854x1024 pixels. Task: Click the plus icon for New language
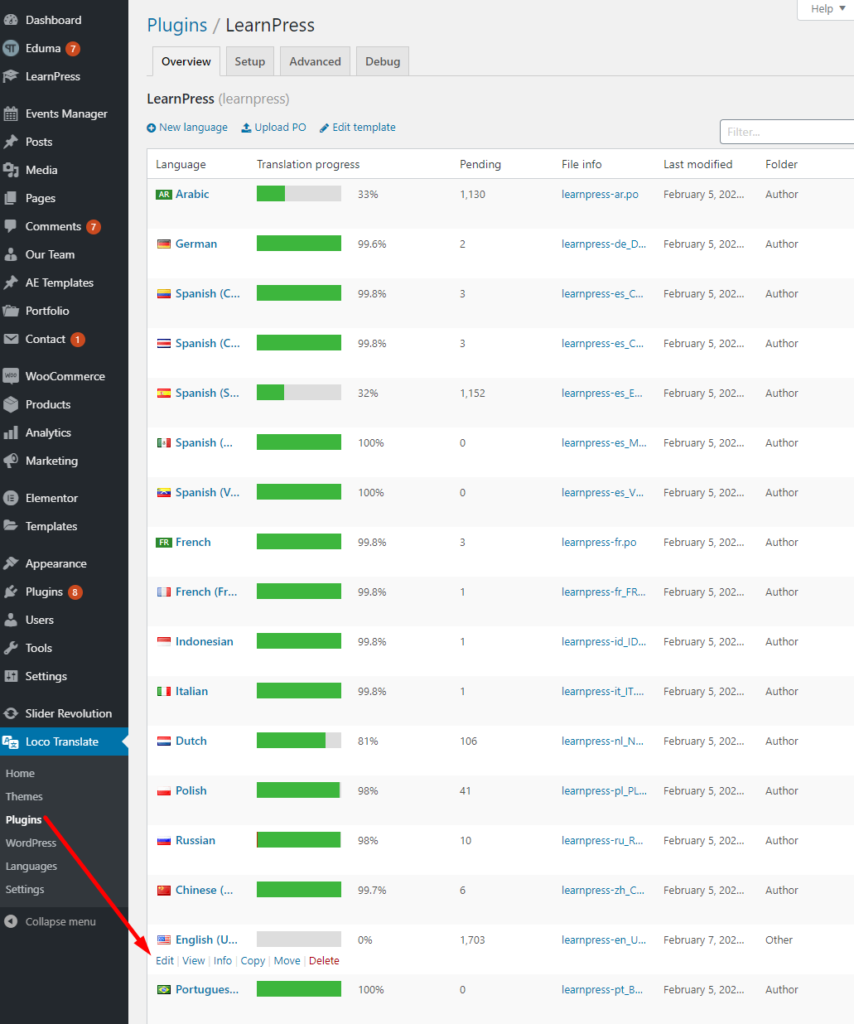pyautogui.click(x=152, y=128)
